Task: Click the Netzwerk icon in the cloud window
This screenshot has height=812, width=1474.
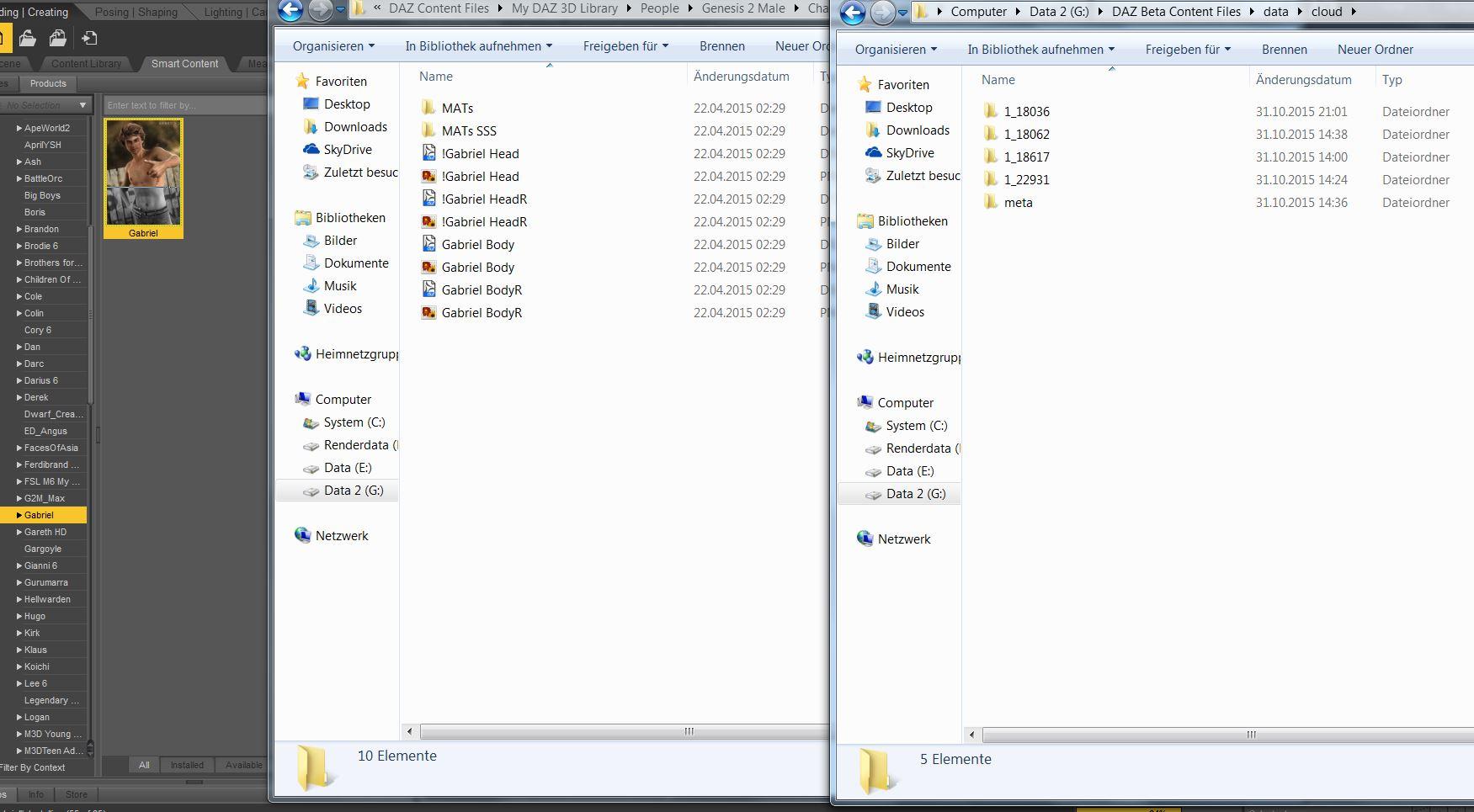Action: (865, 539)
